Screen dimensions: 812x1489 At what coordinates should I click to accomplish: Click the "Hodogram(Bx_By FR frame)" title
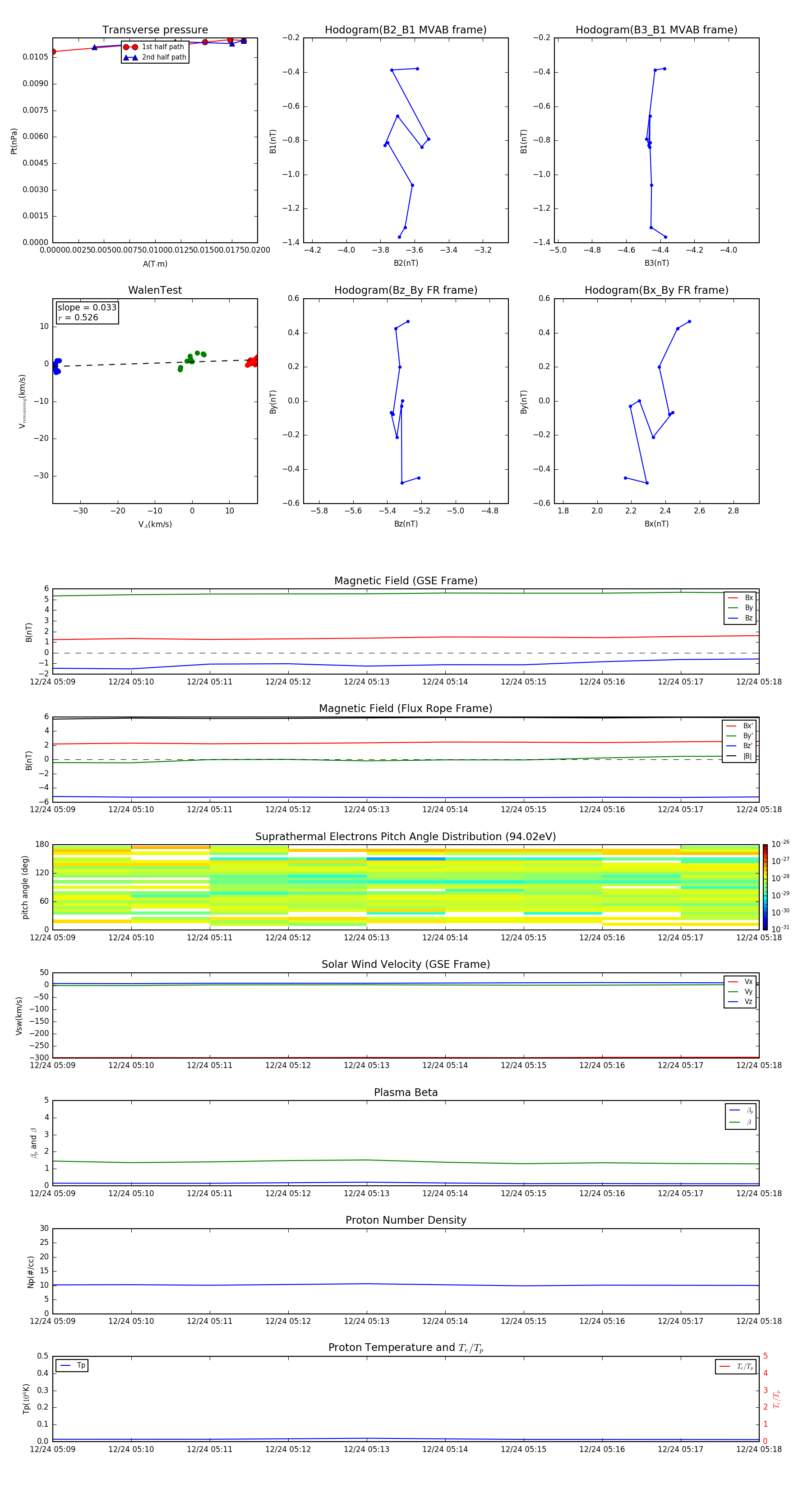(x=656, y=290)
